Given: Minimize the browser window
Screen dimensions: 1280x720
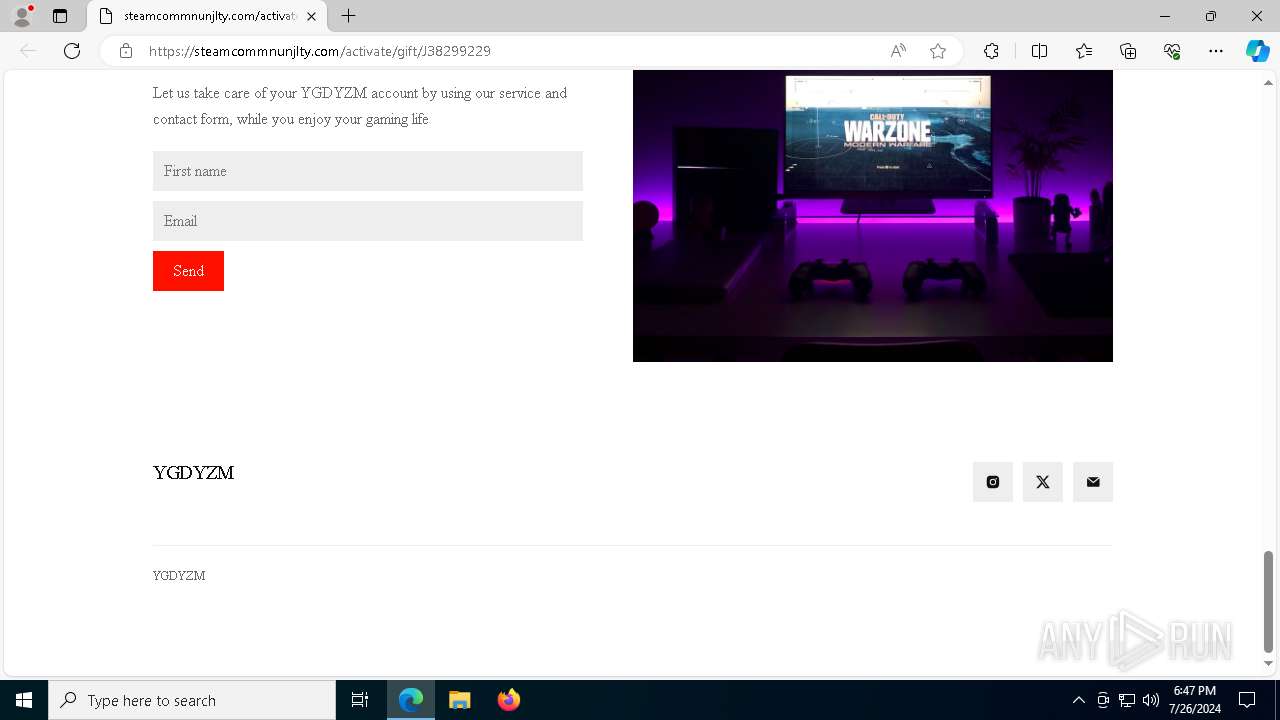Looking at the screenshot, I should pos(1165,16).
